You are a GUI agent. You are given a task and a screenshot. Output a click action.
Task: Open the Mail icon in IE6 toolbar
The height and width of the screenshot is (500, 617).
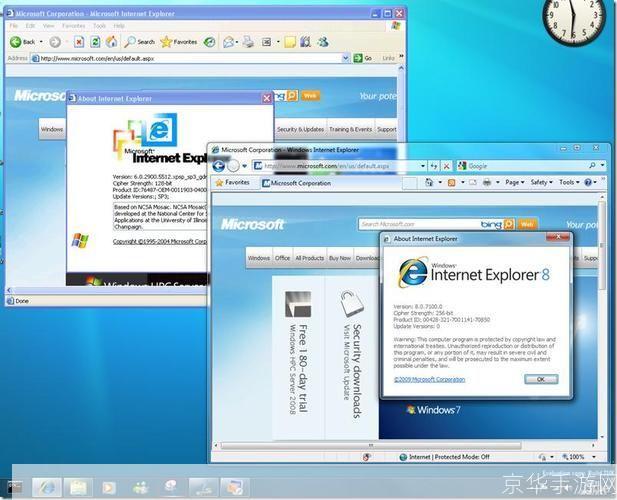[x=229, y=42]
